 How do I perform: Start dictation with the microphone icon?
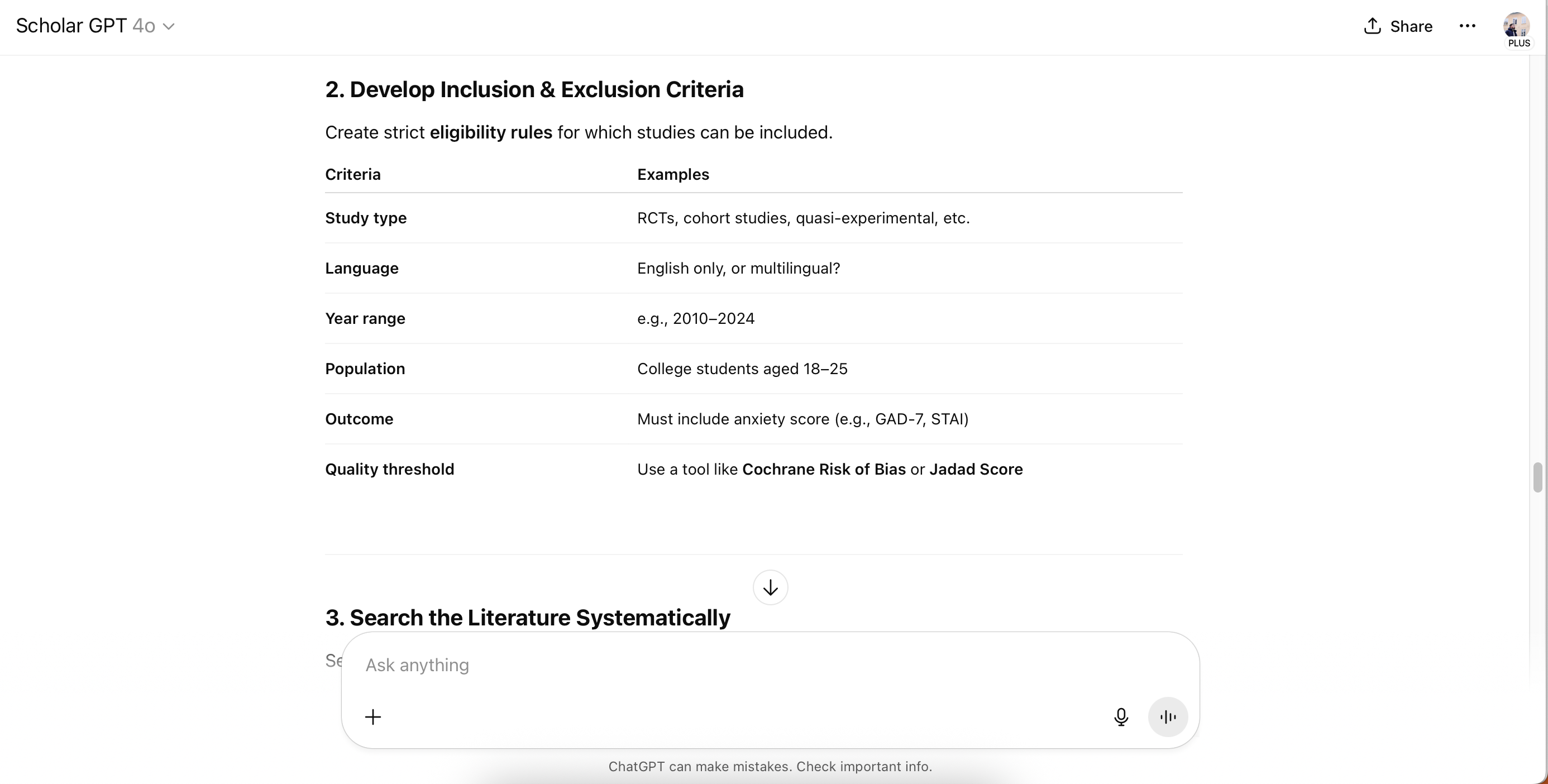pyautogui.click(x=1120, y=716)
